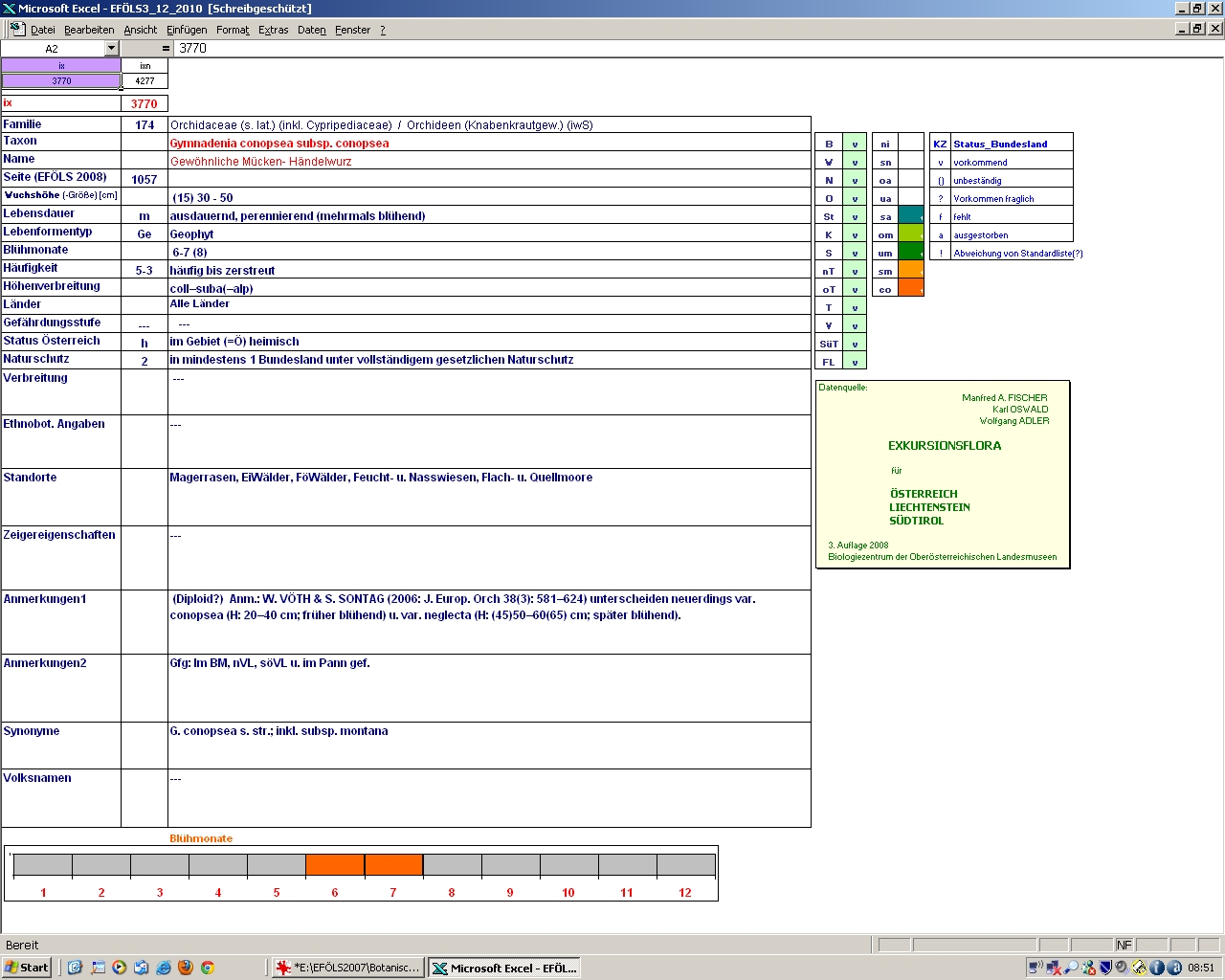Open the Name Box dropdown arrow
Viewport: 1225px width, 980px height.
coord(111,48)
